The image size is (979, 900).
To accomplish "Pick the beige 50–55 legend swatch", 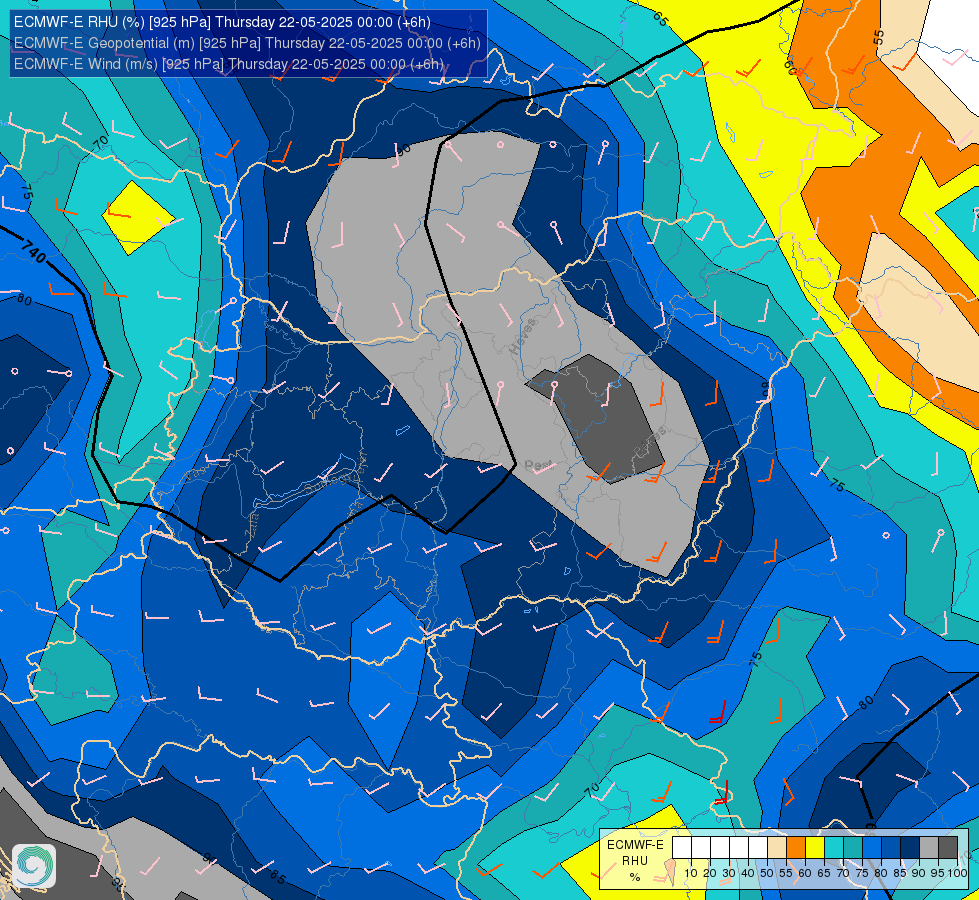I will coord(777,847).
